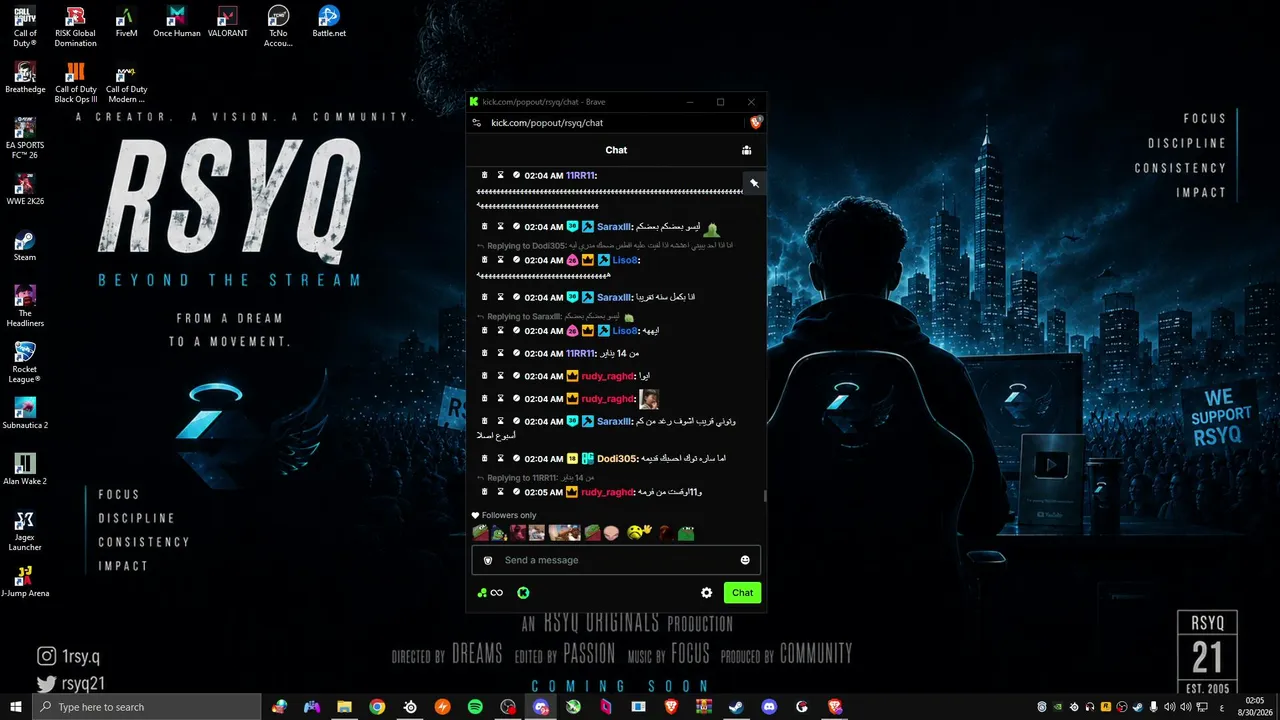Click the kick.com/popout/rsyq/chat address text
Viewport: 1280px width, 720px height.
[x=547, y=123]
